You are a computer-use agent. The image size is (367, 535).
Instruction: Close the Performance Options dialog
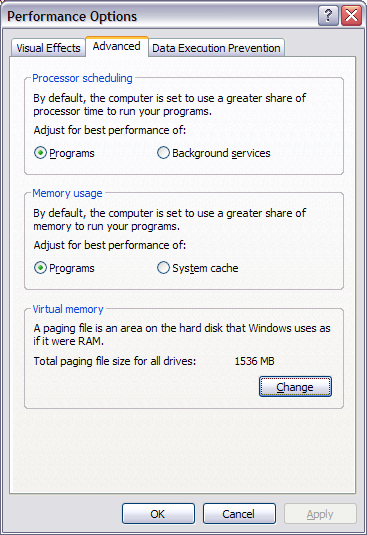tap(351, 16)
